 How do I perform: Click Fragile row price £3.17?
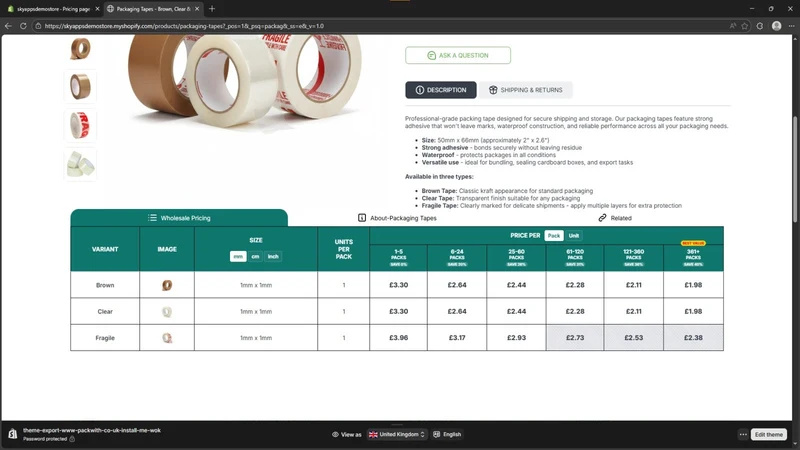(x=457, y=338)
